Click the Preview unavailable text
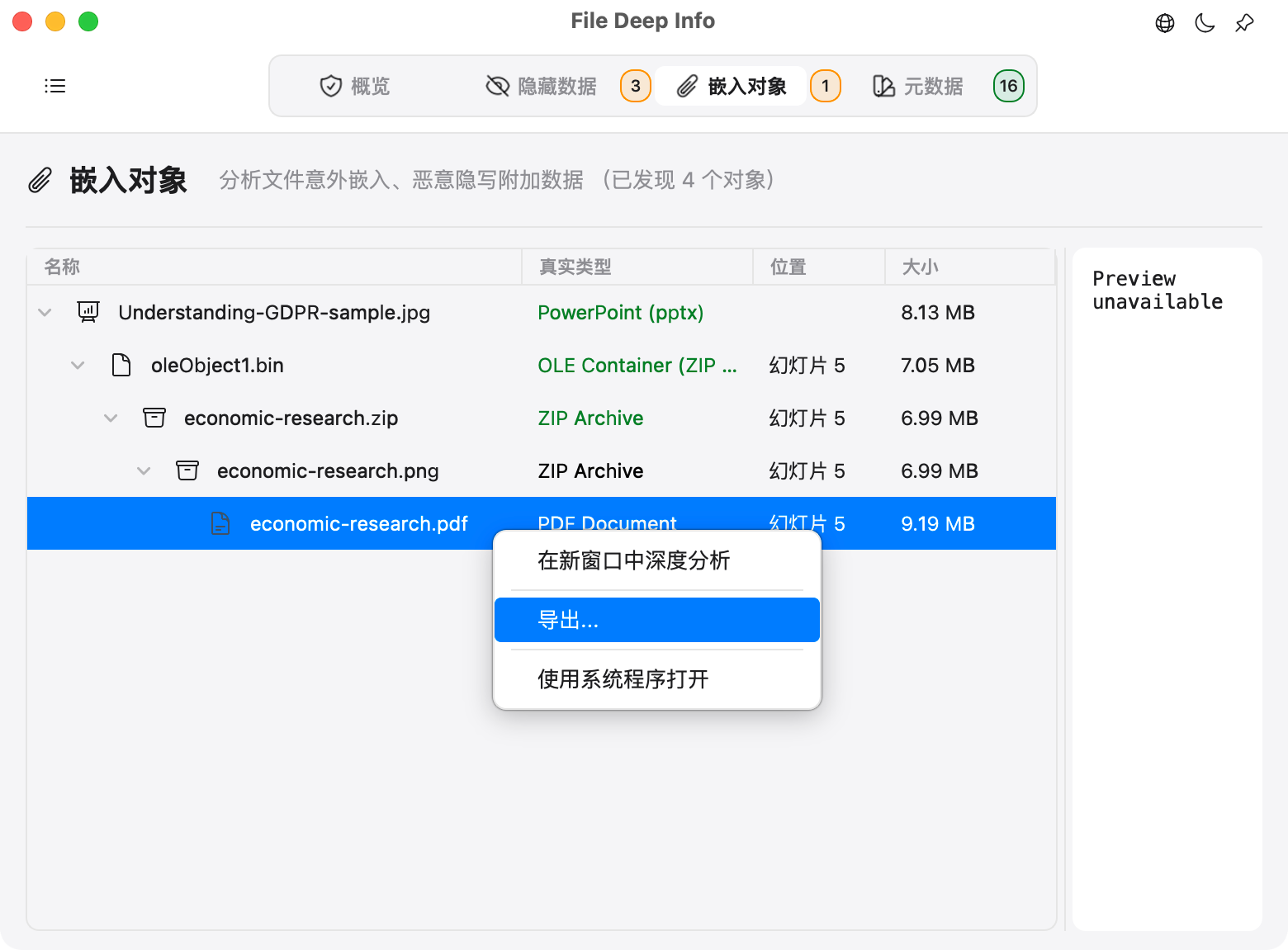Viewport: 1288px width, 950px height. point(1158,291)
